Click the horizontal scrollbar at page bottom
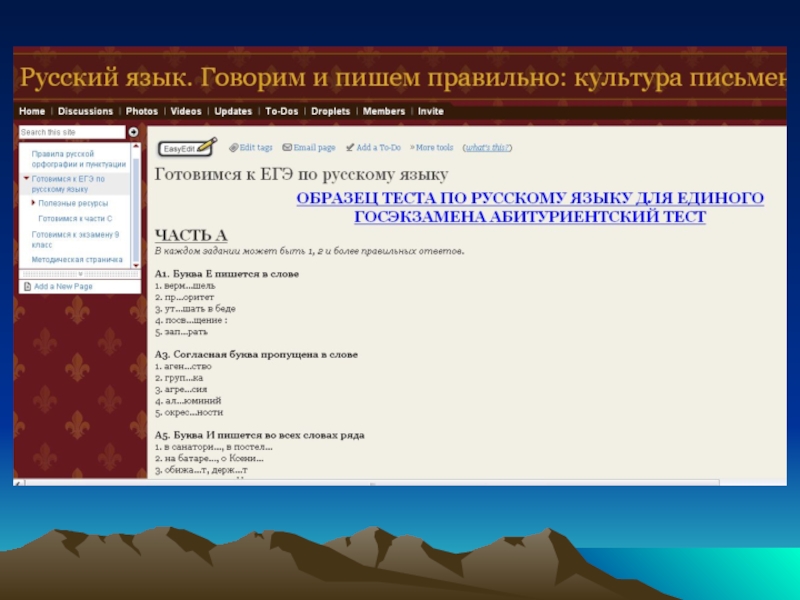The width and height of the screenshot is (800, 600). [x=372, y=483]
